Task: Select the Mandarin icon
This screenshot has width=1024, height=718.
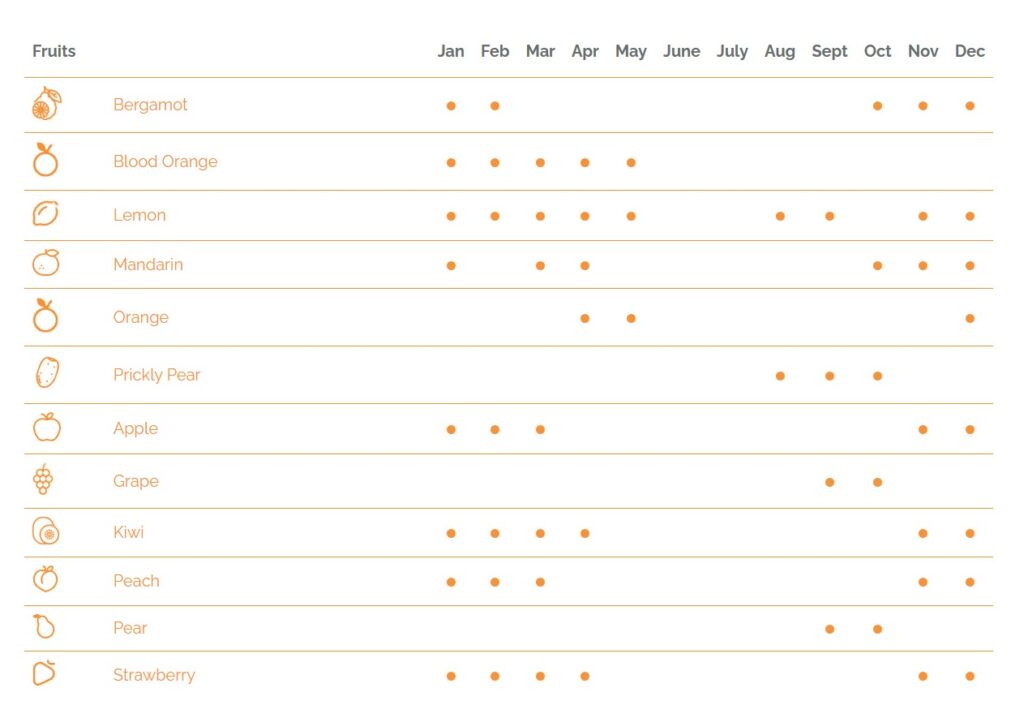Action: coord(46,263)
